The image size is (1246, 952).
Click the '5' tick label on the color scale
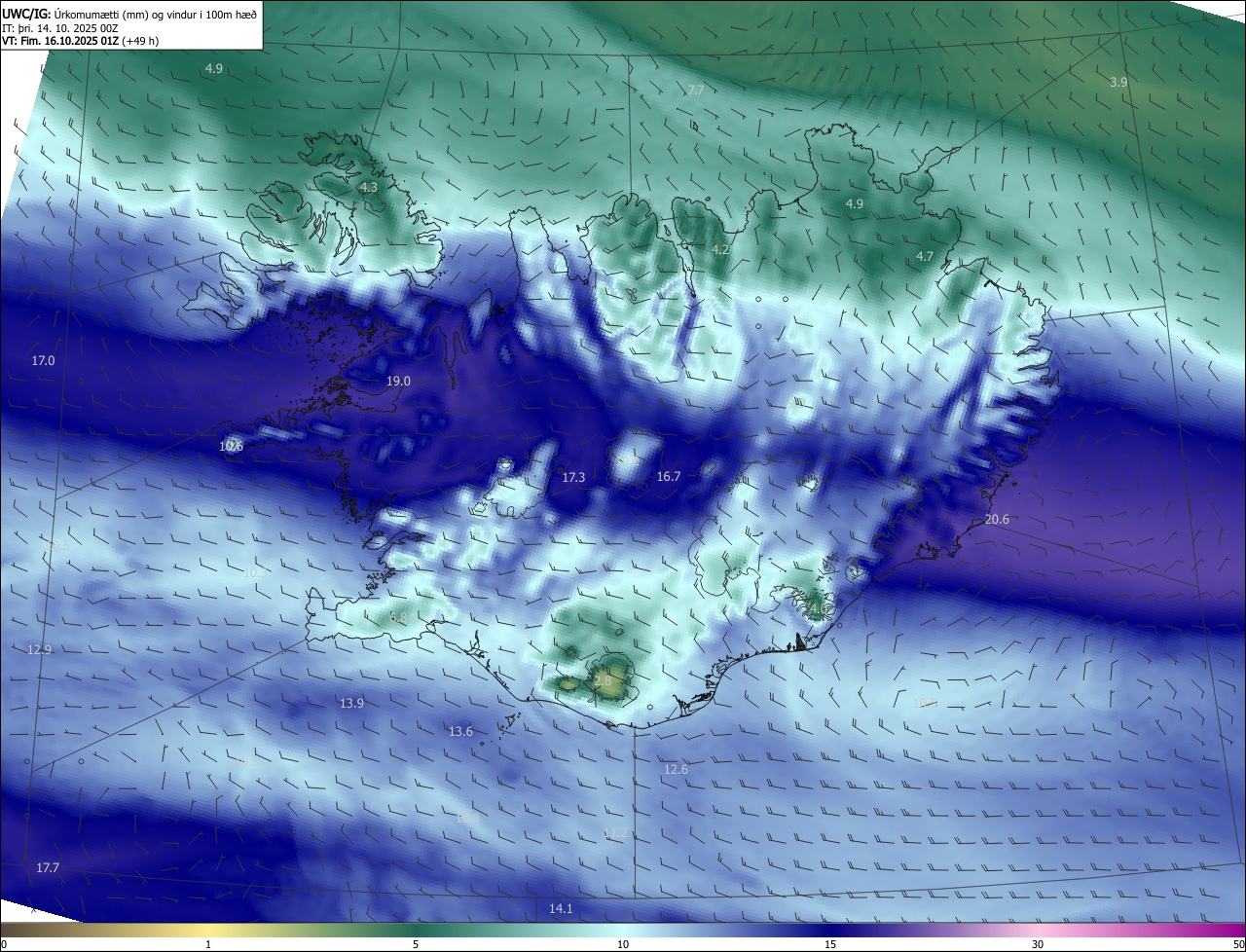tap(416, 944)
